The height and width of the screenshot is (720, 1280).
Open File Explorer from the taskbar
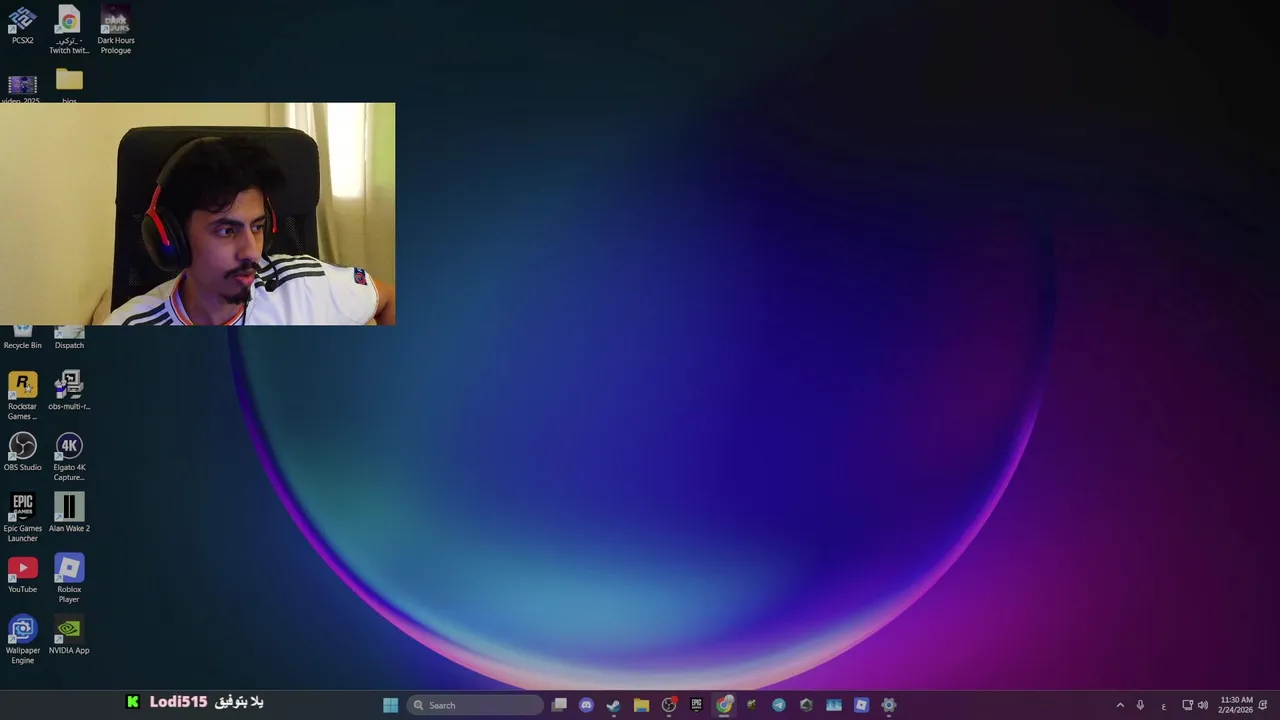(641, 705)
